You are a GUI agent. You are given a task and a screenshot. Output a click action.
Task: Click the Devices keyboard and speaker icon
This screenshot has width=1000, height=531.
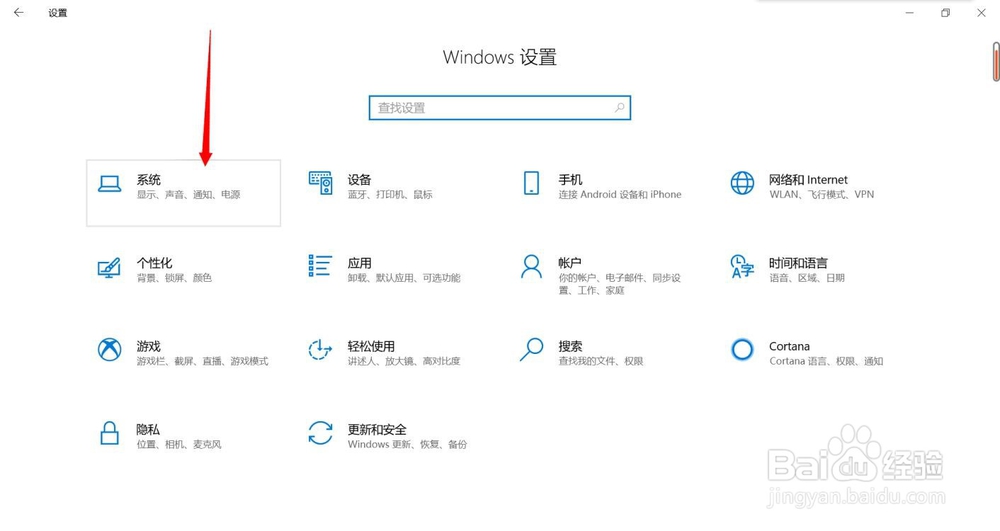tap(320, 182)
